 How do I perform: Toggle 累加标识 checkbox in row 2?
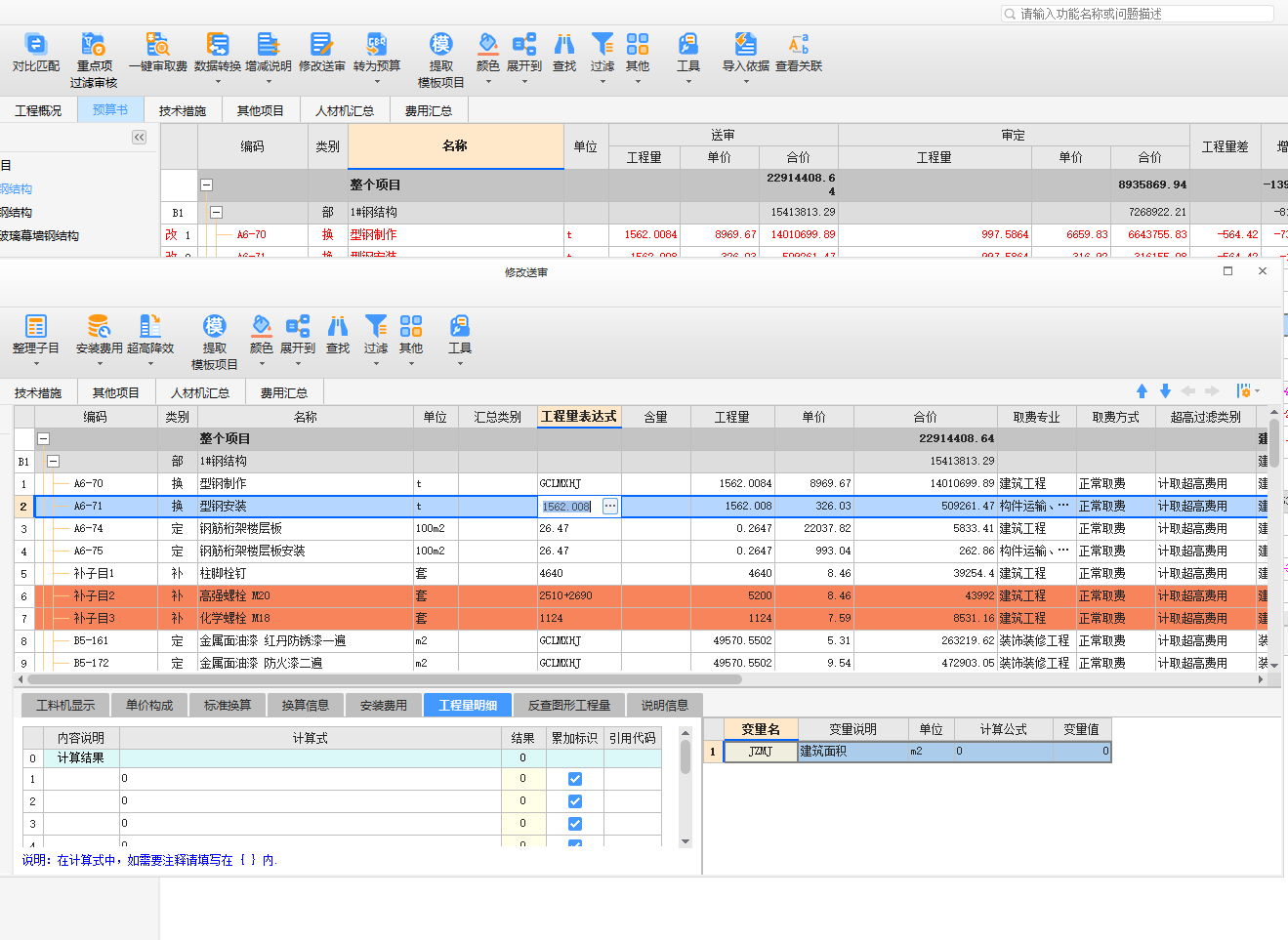pos(575,801)
